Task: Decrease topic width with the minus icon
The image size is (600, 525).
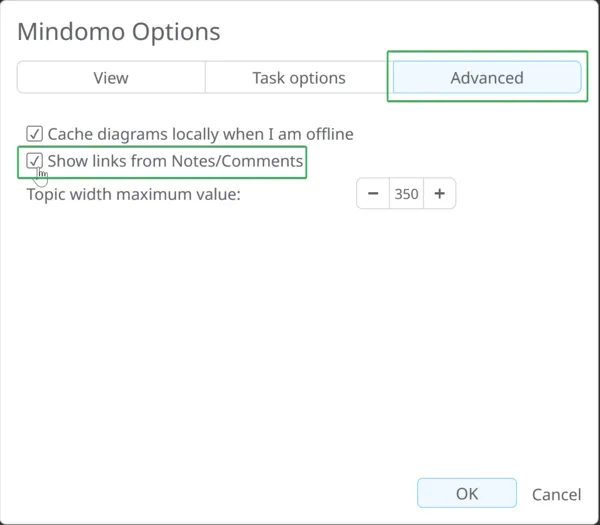Action: click(373, 194)
